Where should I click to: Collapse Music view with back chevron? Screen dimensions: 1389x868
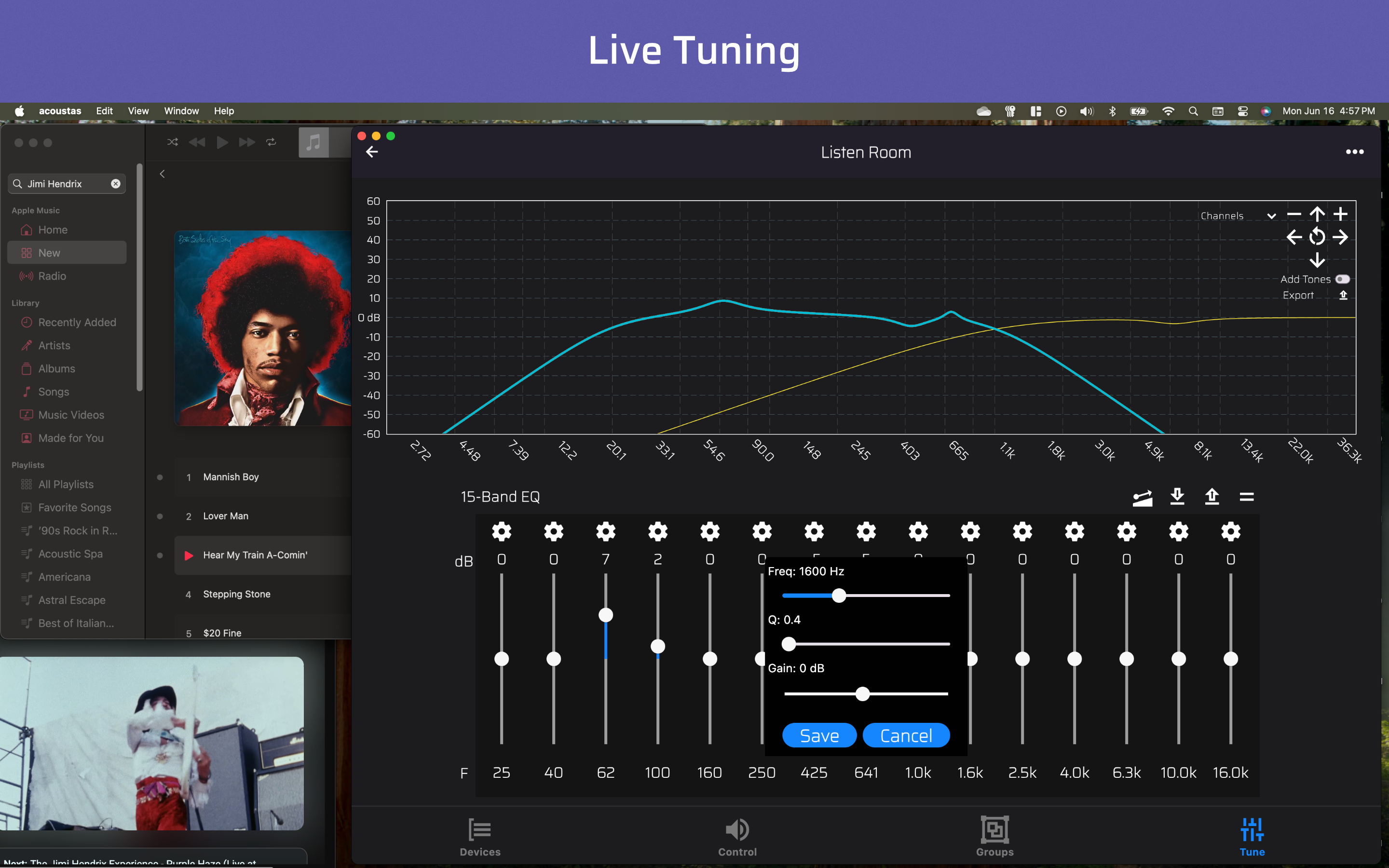coord(163,174)
